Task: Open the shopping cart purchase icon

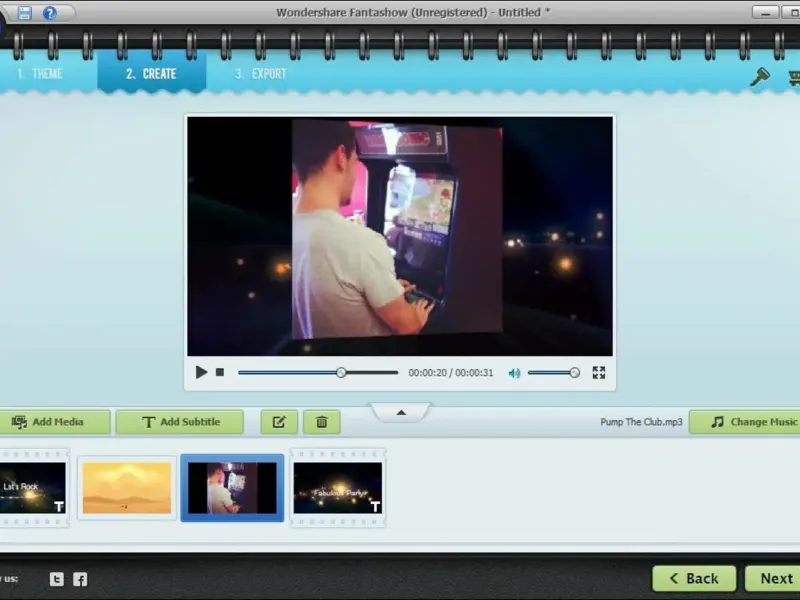Action: pyautogui.click(x=794, y=78)
